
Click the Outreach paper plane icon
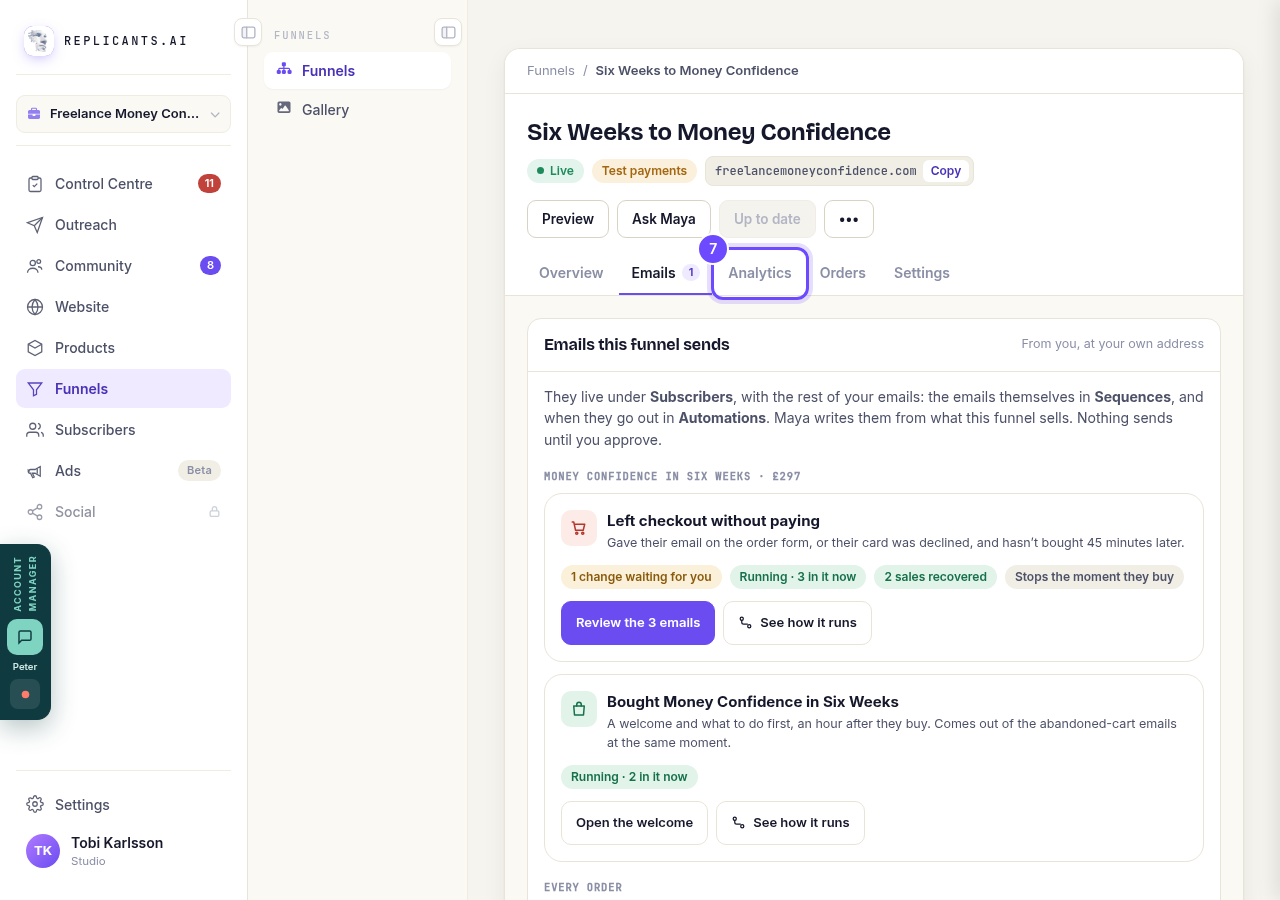[x=35, y=225]
